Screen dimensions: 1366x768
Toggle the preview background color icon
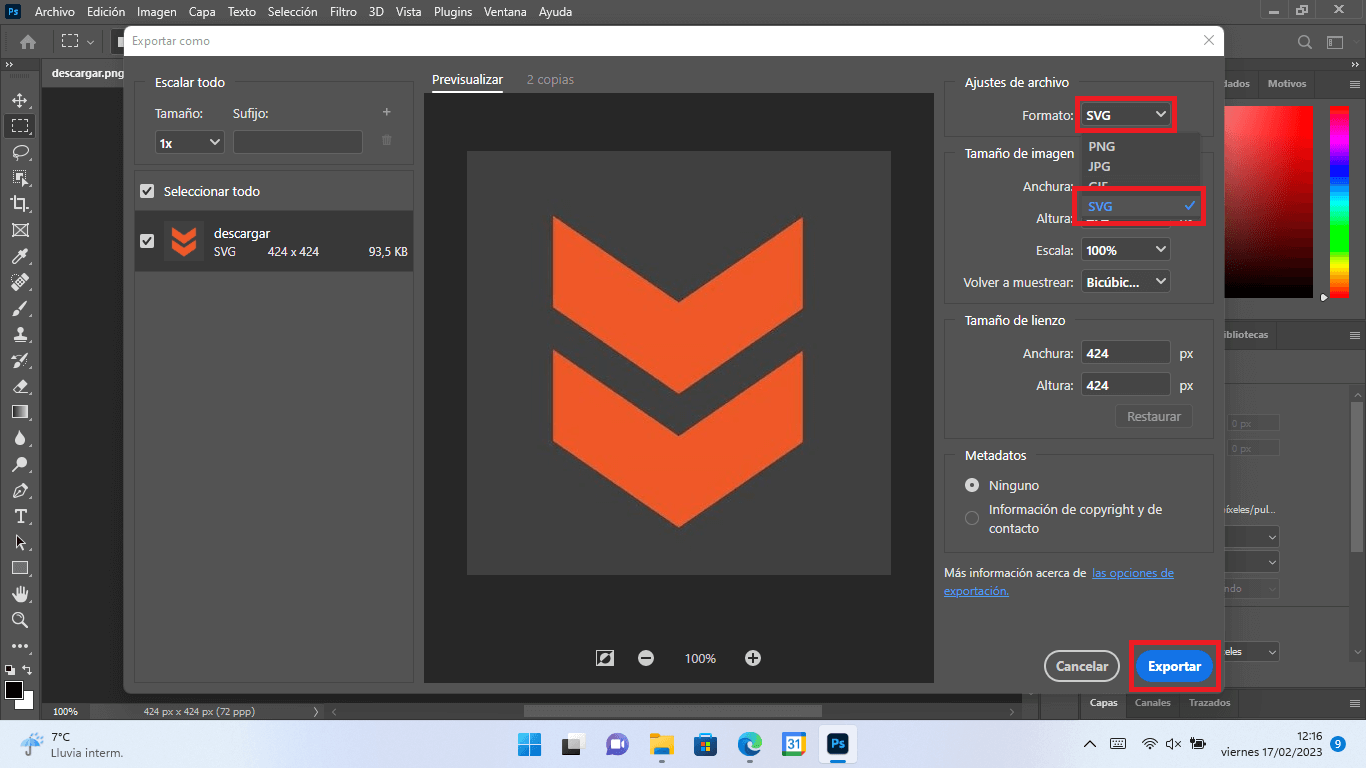tap(604, 658)
